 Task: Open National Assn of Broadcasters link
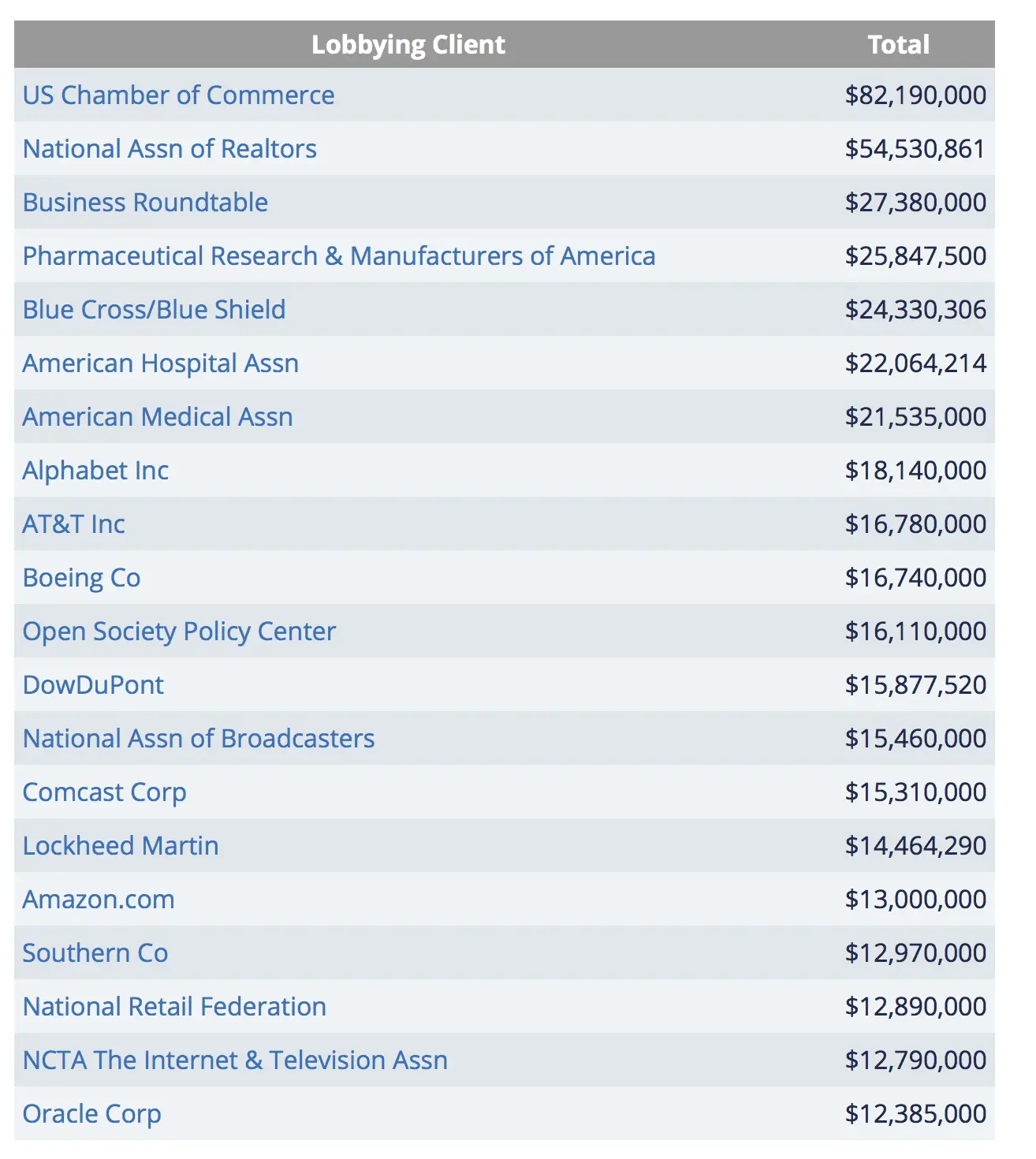pos(199,739)
